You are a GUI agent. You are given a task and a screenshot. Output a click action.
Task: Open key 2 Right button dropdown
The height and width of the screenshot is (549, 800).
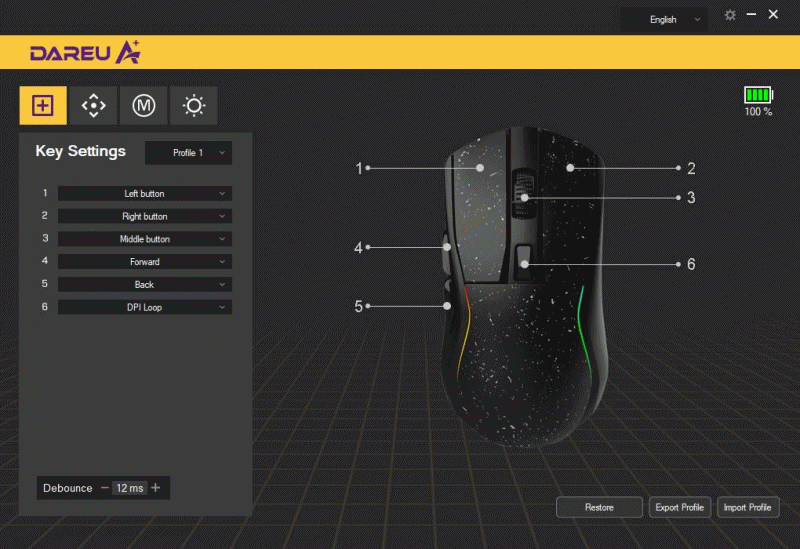pos(145,216)
